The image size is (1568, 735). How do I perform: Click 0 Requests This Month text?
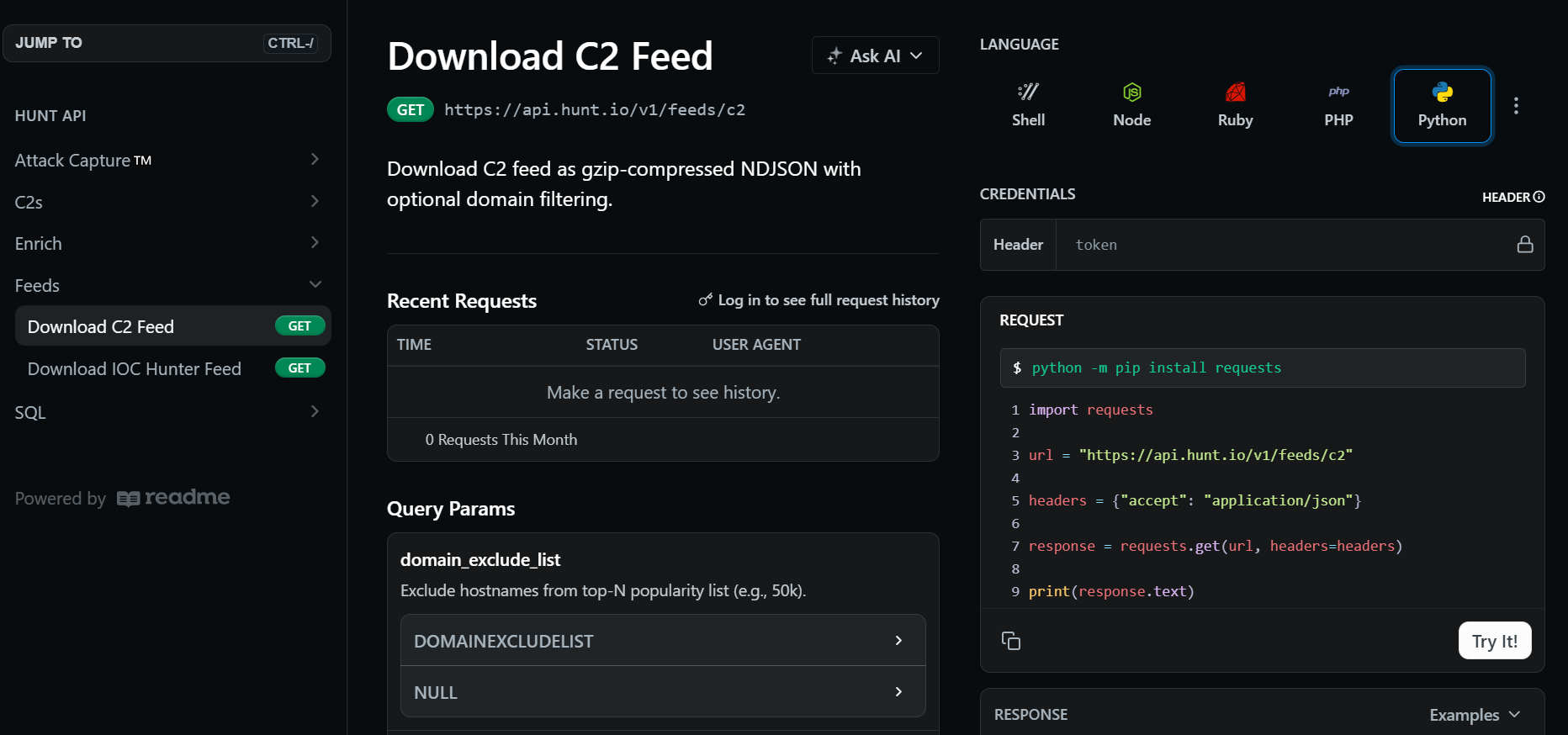click(x=501, y=440)
